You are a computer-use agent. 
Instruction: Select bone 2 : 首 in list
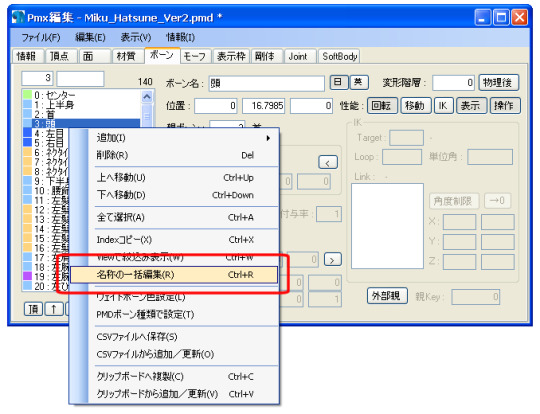[x=82, y=114]
